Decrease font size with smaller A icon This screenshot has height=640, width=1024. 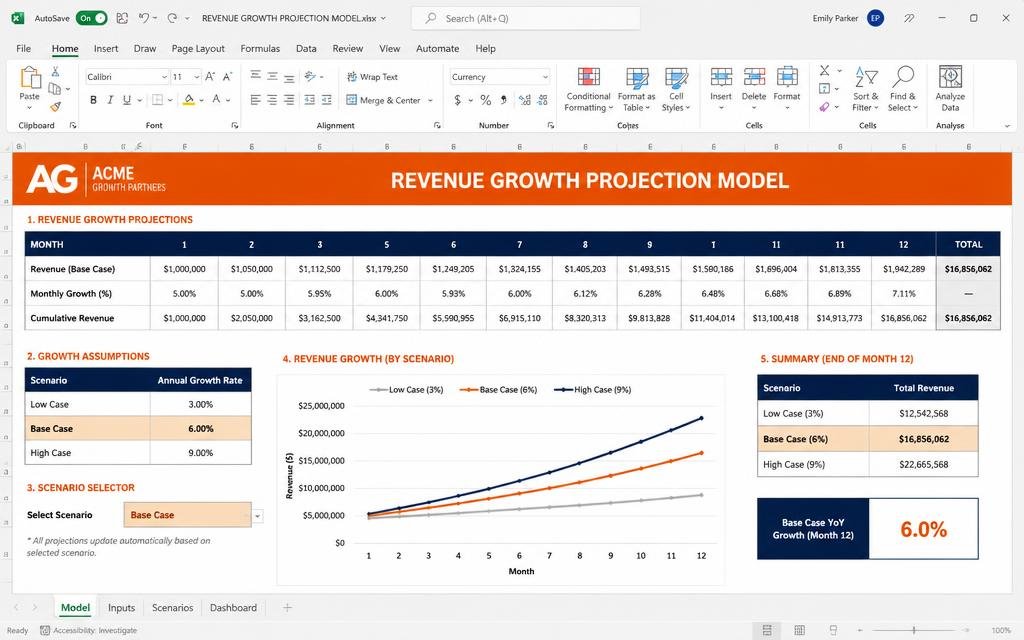[227, 76]
